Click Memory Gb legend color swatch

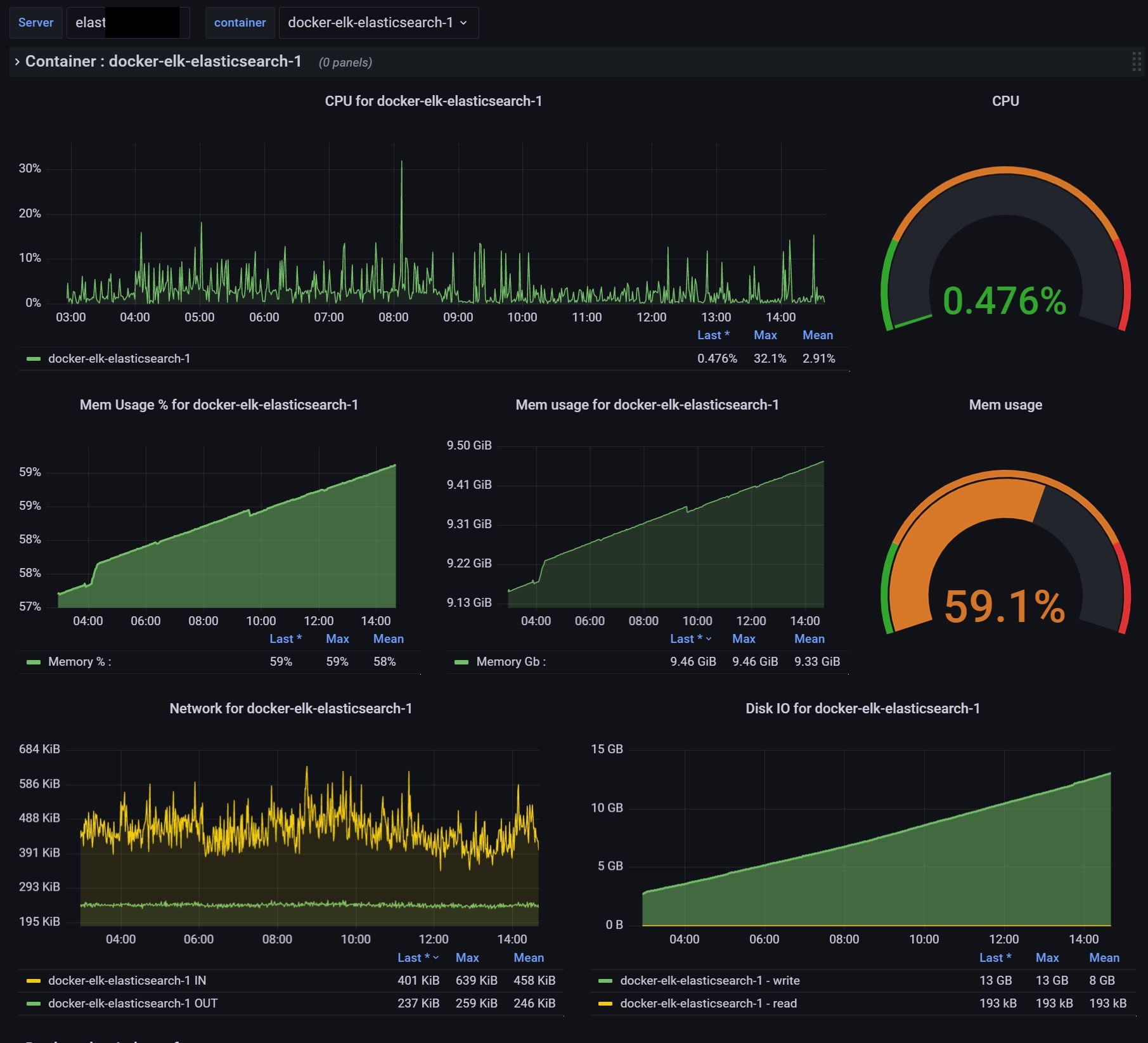click(461, 662)
